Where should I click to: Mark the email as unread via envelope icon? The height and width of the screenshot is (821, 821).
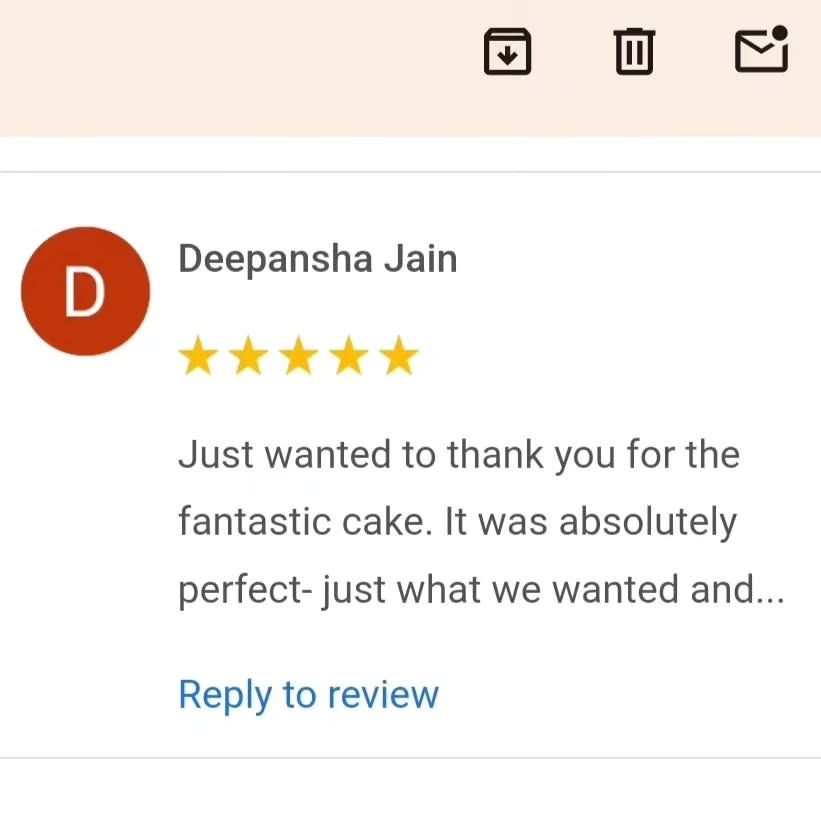pos(762,49)
